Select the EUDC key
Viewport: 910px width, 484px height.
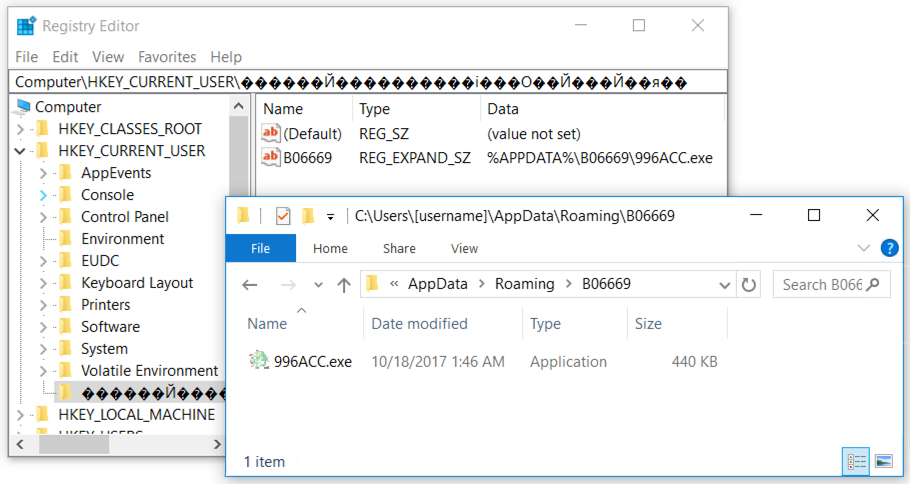click(x=100, y=261)
